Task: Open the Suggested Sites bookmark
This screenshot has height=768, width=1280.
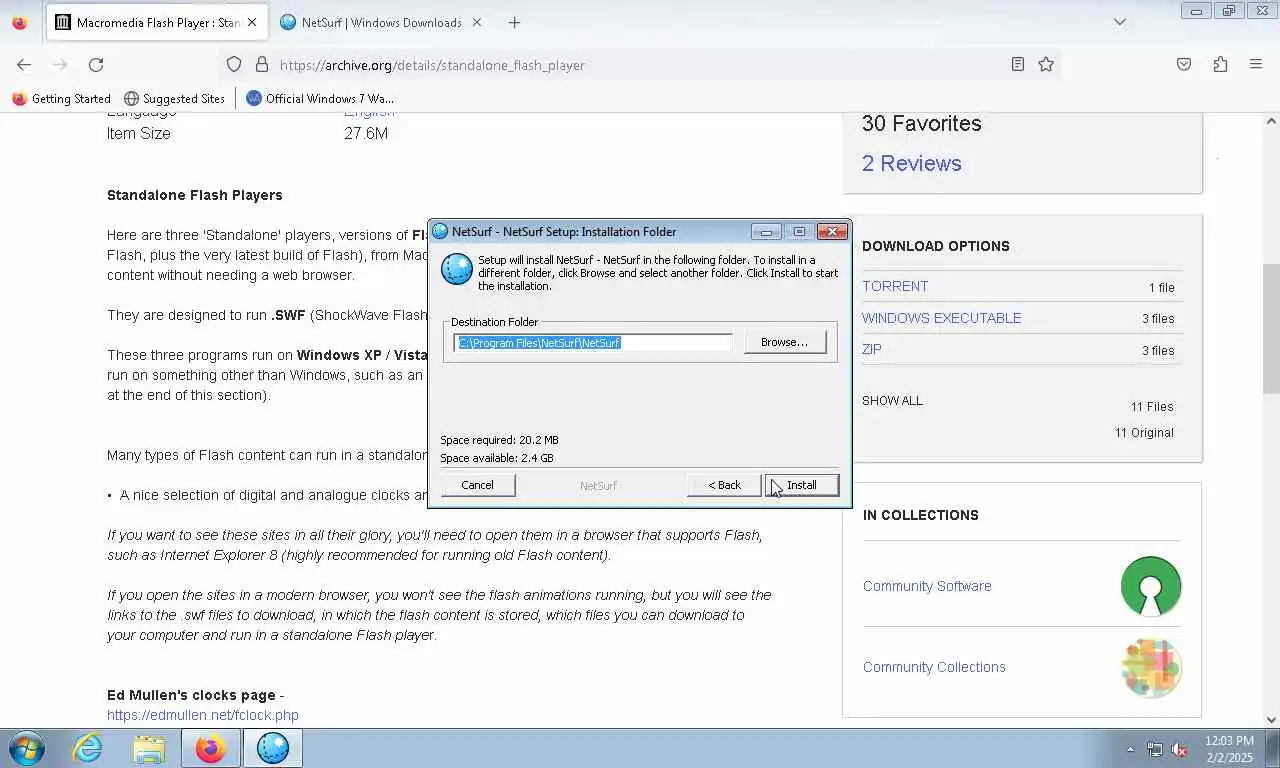Action: 174,98
